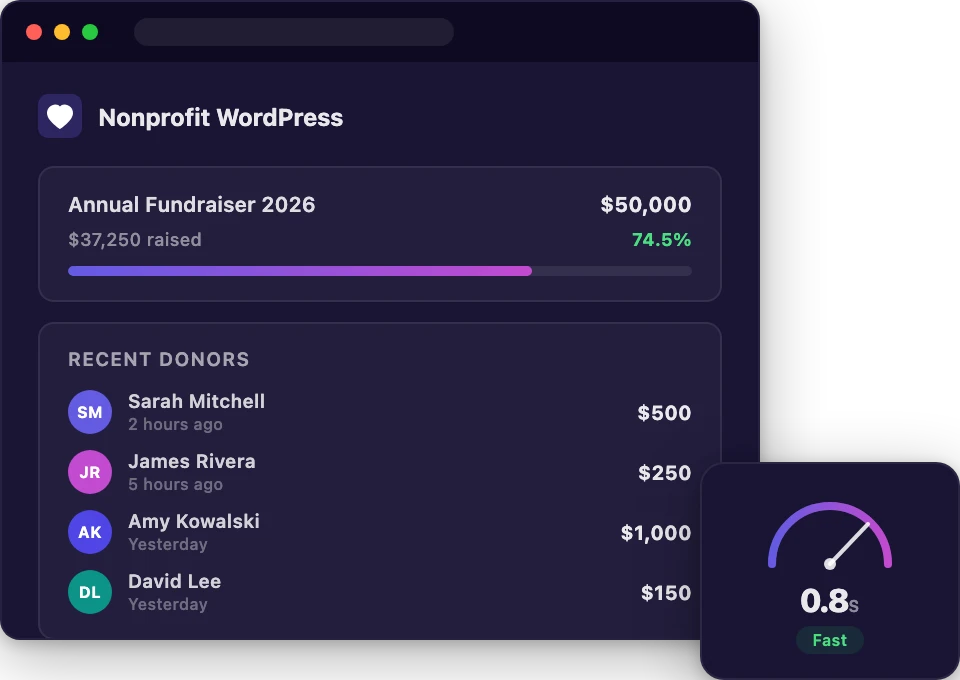960x680 pixels.
Task: Collapse the performance gauge panel
Action: click(830, 570)
